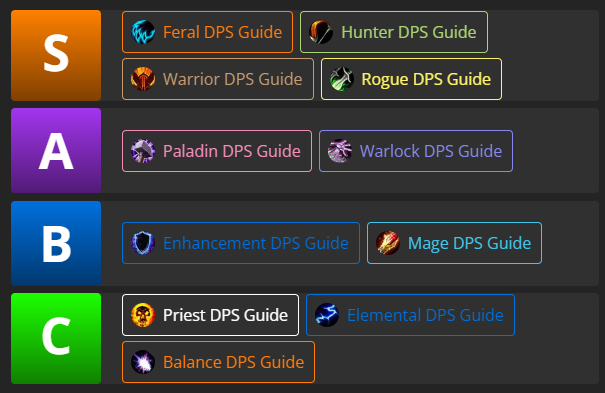Click the green Rogue icon
Image resolution: width=605 pixels, height=393 pixels.
(342, 79)
